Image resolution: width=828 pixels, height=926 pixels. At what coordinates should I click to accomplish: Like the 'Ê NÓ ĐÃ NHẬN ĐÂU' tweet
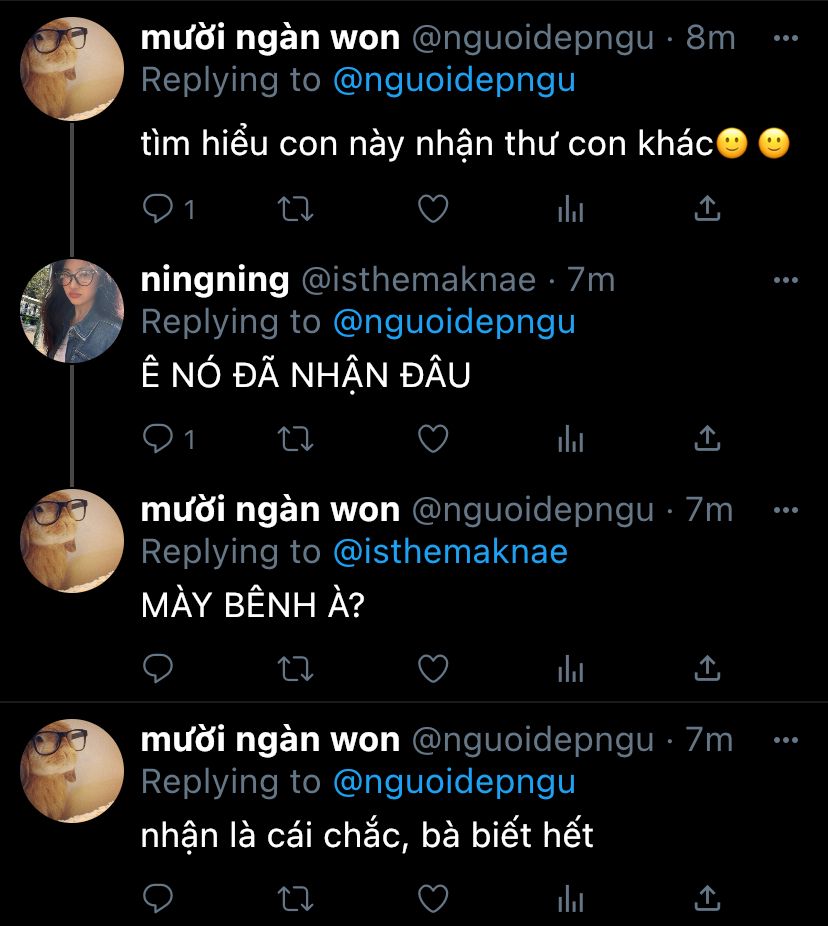click(x=432, y=438)
